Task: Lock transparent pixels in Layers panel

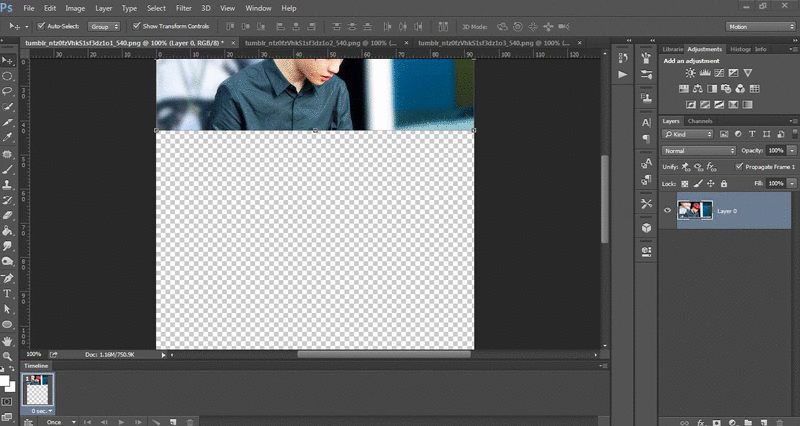Action: coord(685,184)
